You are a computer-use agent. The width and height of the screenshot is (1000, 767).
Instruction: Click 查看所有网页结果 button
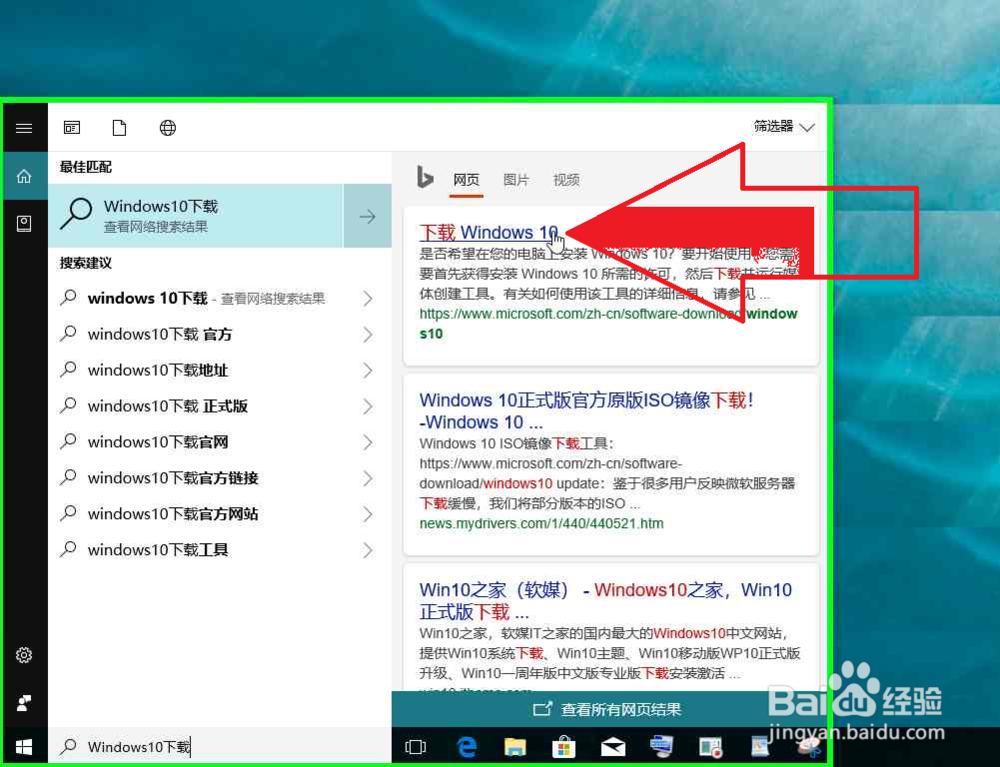pos(609,709)
